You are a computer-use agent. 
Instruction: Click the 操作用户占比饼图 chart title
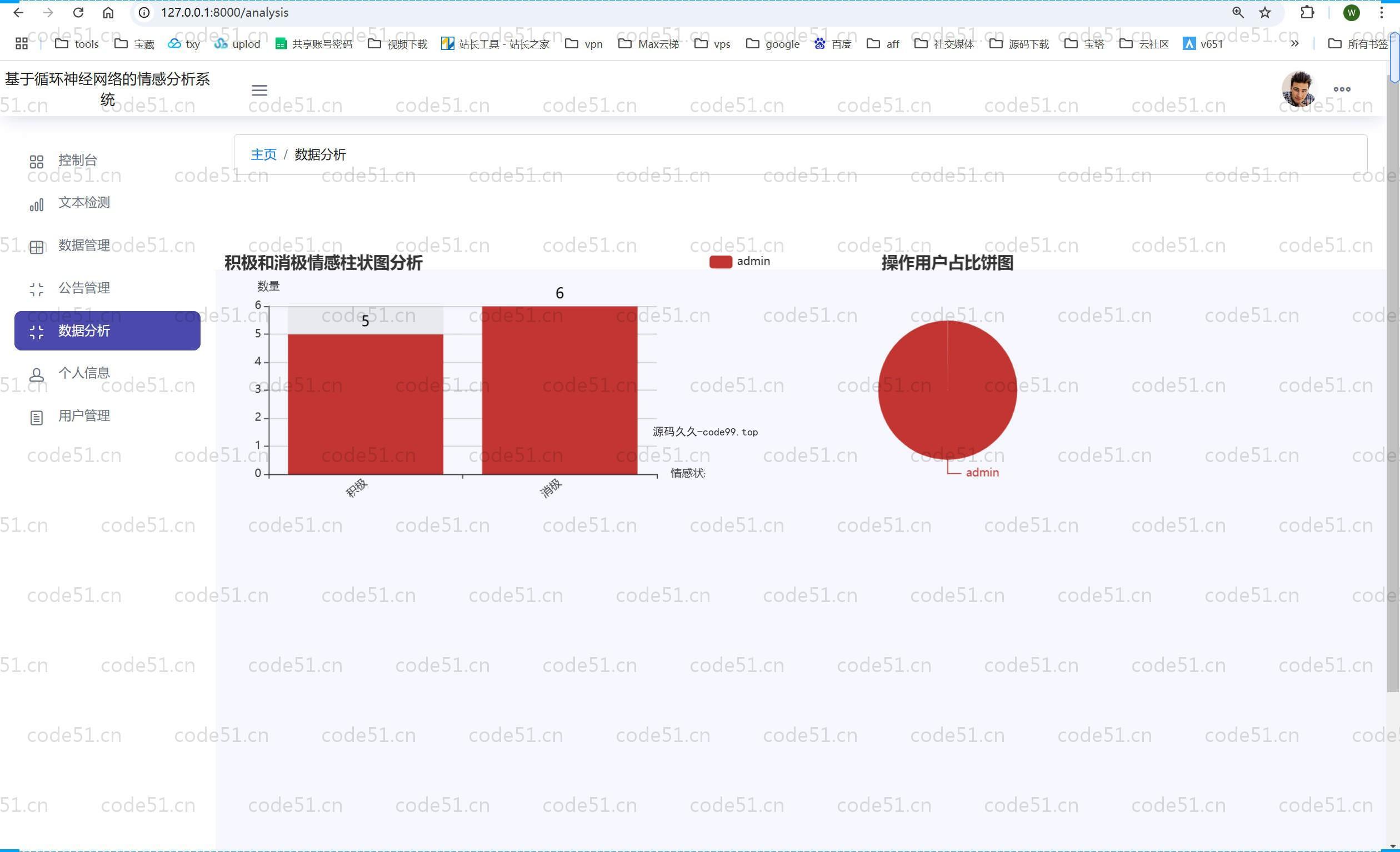coord(947,263)
